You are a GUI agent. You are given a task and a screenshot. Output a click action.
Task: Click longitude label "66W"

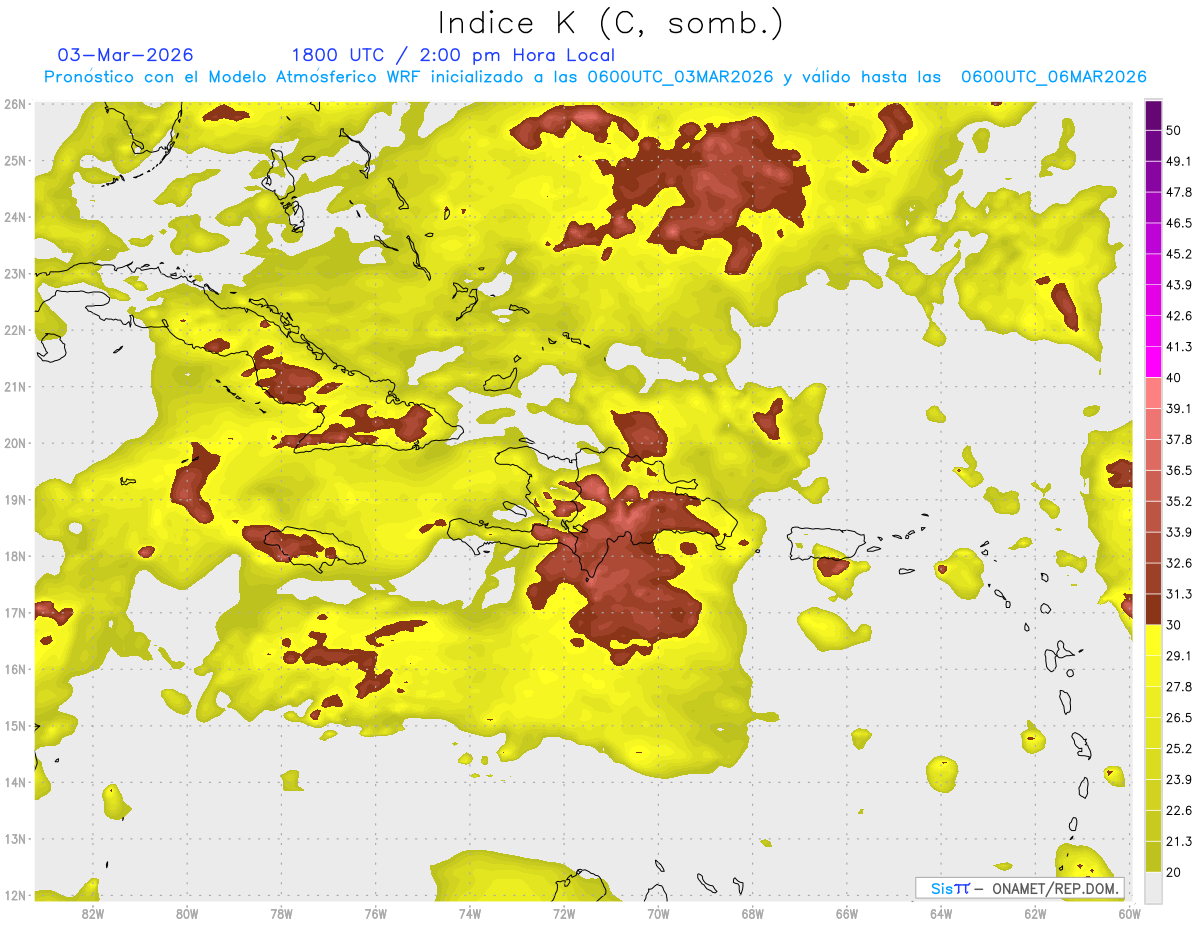pyautogui.click(x=847, y=913)
